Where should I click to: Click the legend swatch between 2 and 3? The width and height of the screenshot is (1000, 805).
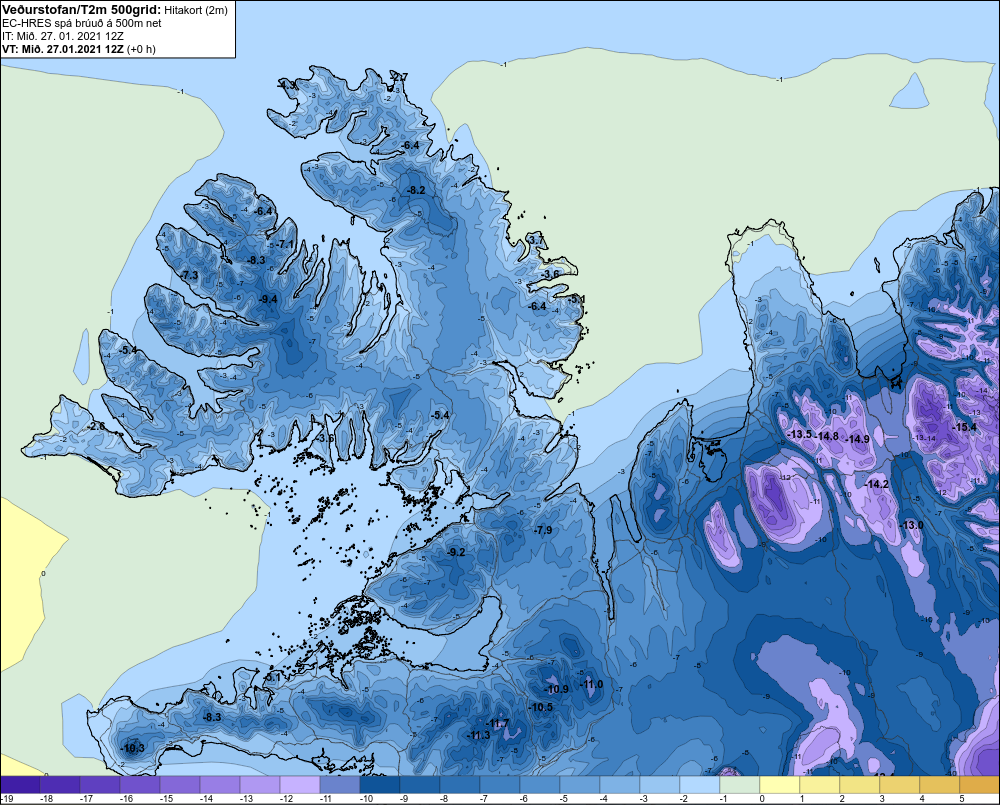pyautogui.click(x=860, y=785)
